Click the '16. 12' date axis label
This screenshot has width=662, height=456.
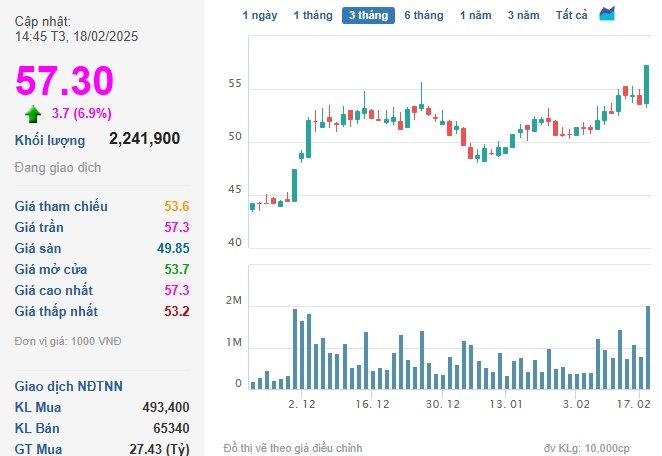[x=372, y=404]
